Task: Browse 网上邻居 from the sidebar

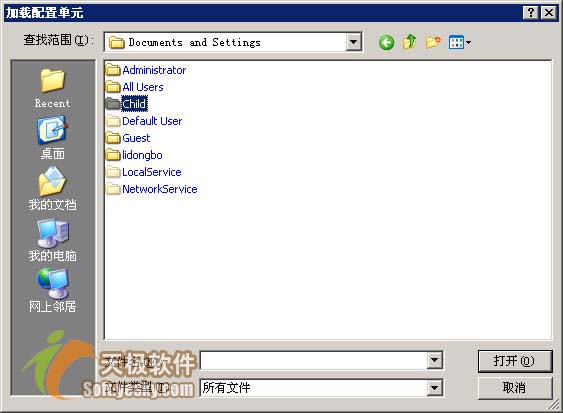Action: pos(52,291)
